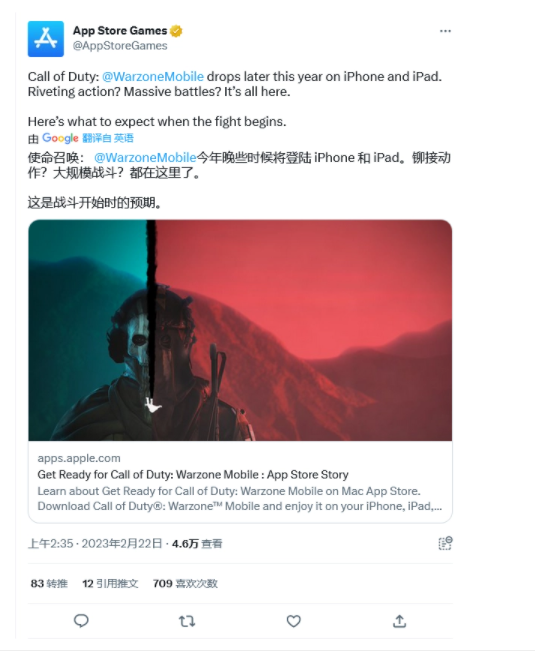View the 12 quote tweets
Image resolution: width=535 pixels, height=653 pixels.
tap(110, 583)
